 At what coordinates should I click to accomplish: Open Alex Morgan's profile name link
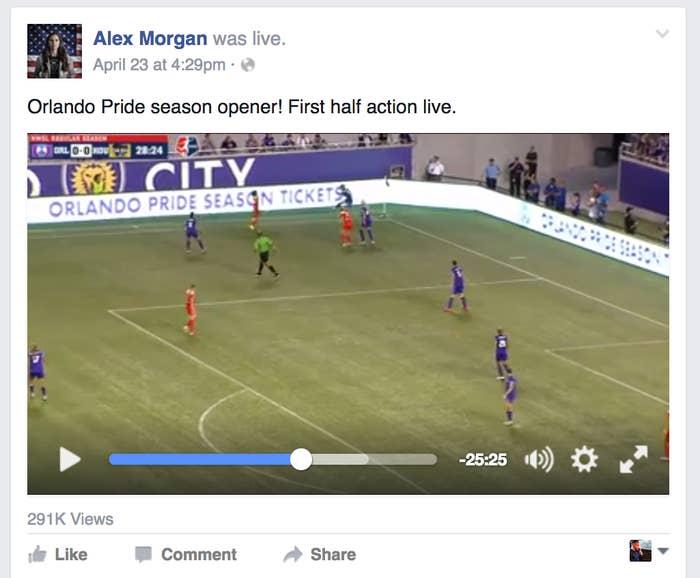click(150, 39)
